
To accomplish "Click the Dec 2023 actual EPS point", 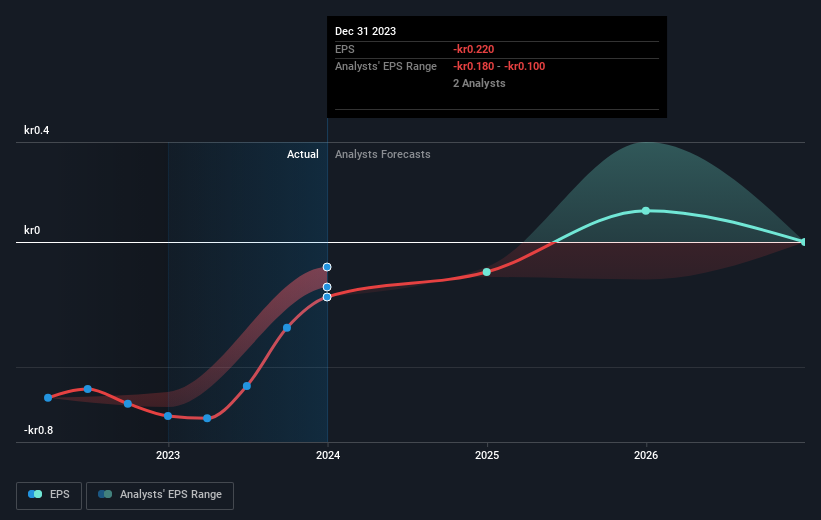I will (327, 297).
